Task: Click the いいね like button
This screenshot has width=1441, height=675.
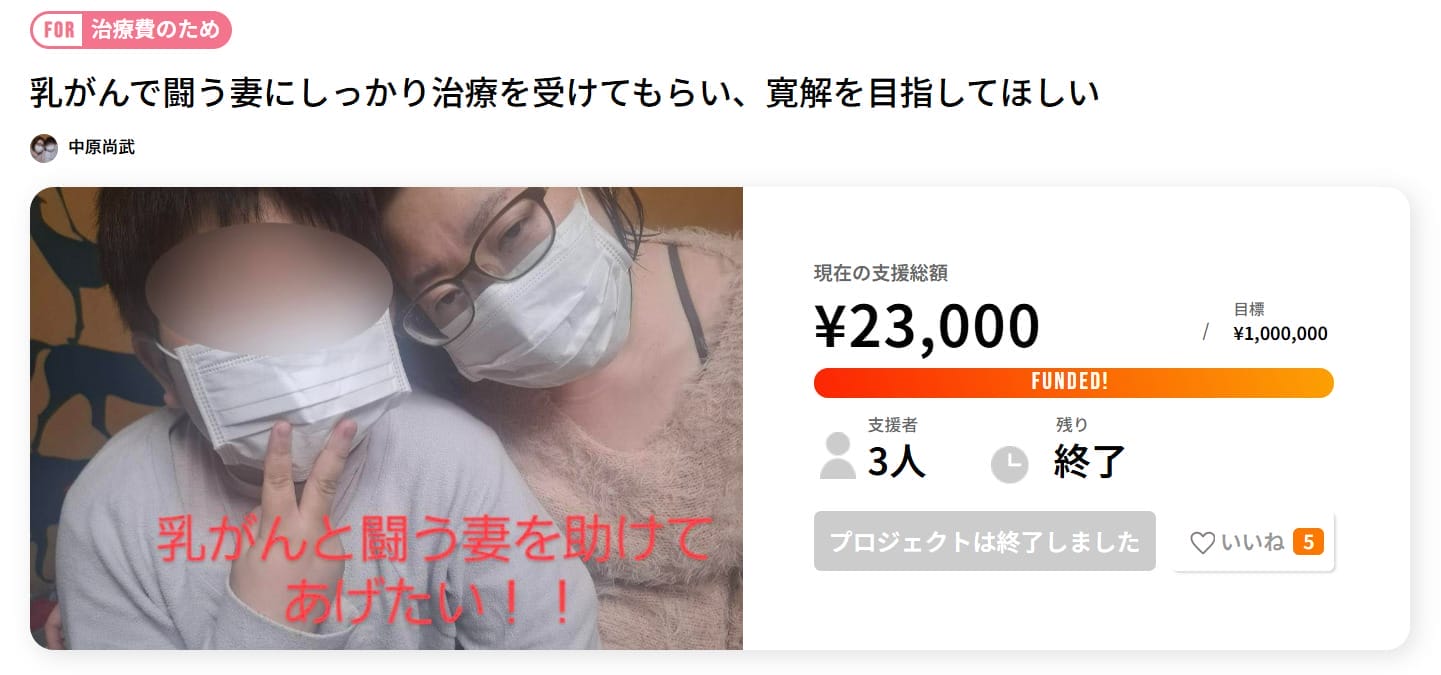Action: pos(1253,542)
